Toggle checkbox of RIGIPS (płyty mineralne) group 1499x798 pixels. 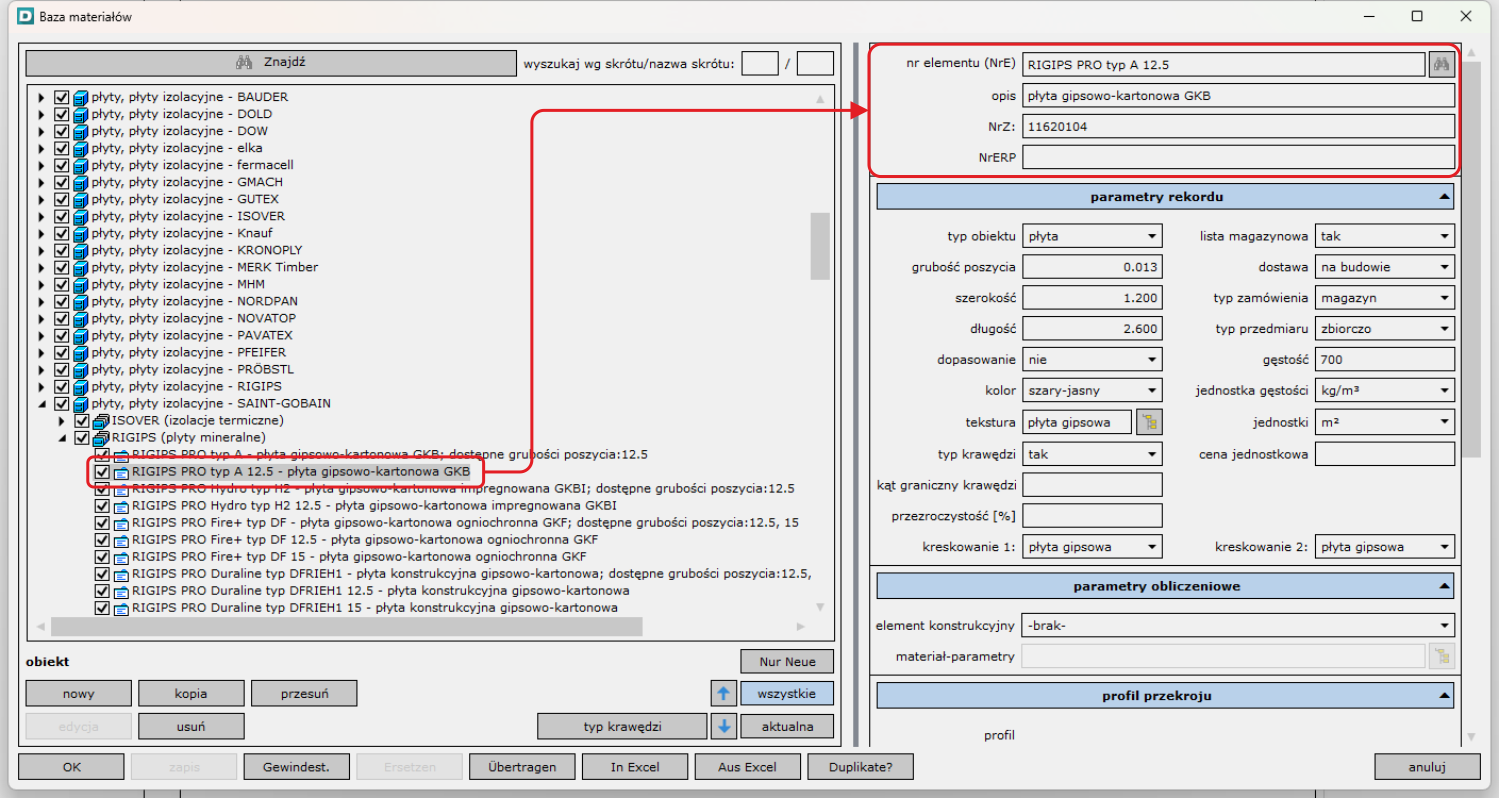(x=82, y=438)
